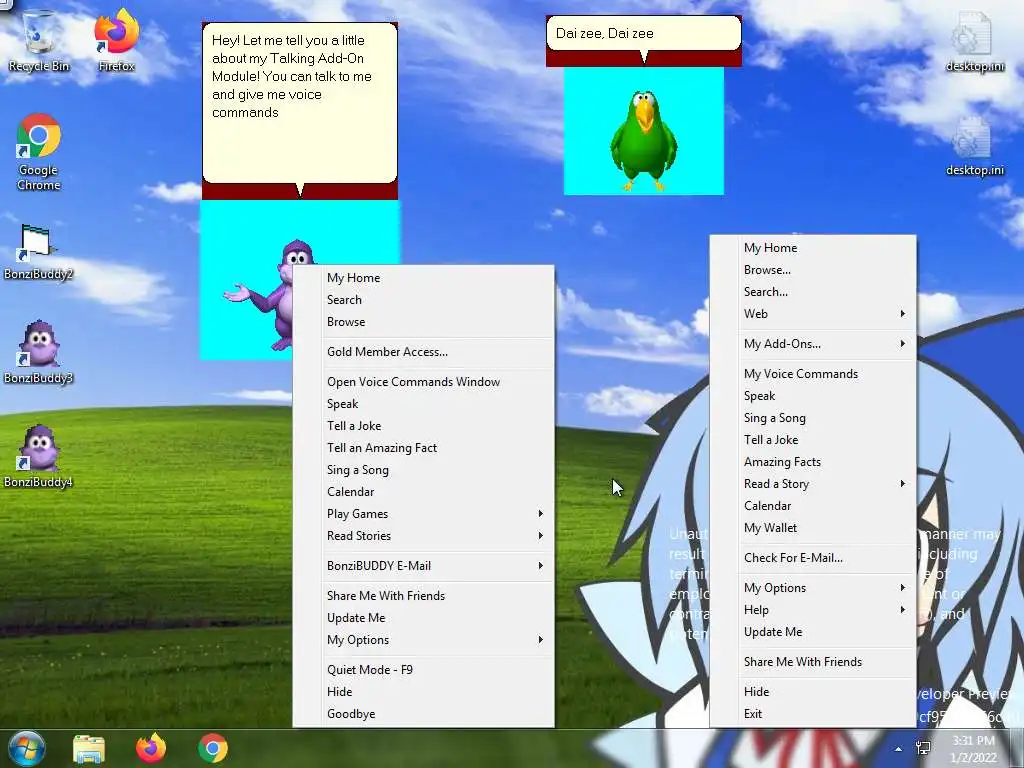Select the BonziBuddy3 desktop shortcut
This screenshot has width=1024, height=768.
[x=39, y=353]
